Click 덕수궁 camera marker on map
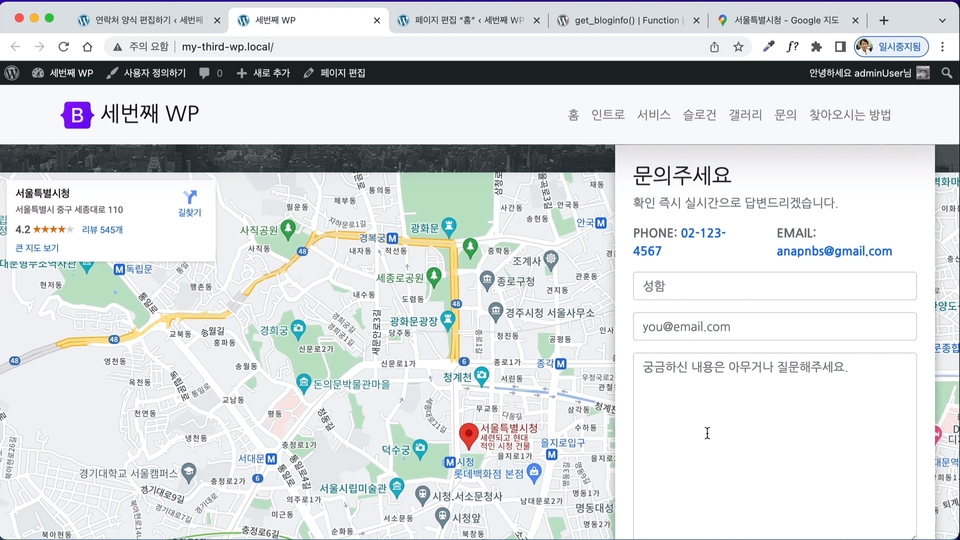This screenshot has width=960, height=540. [x=420, y=449]
